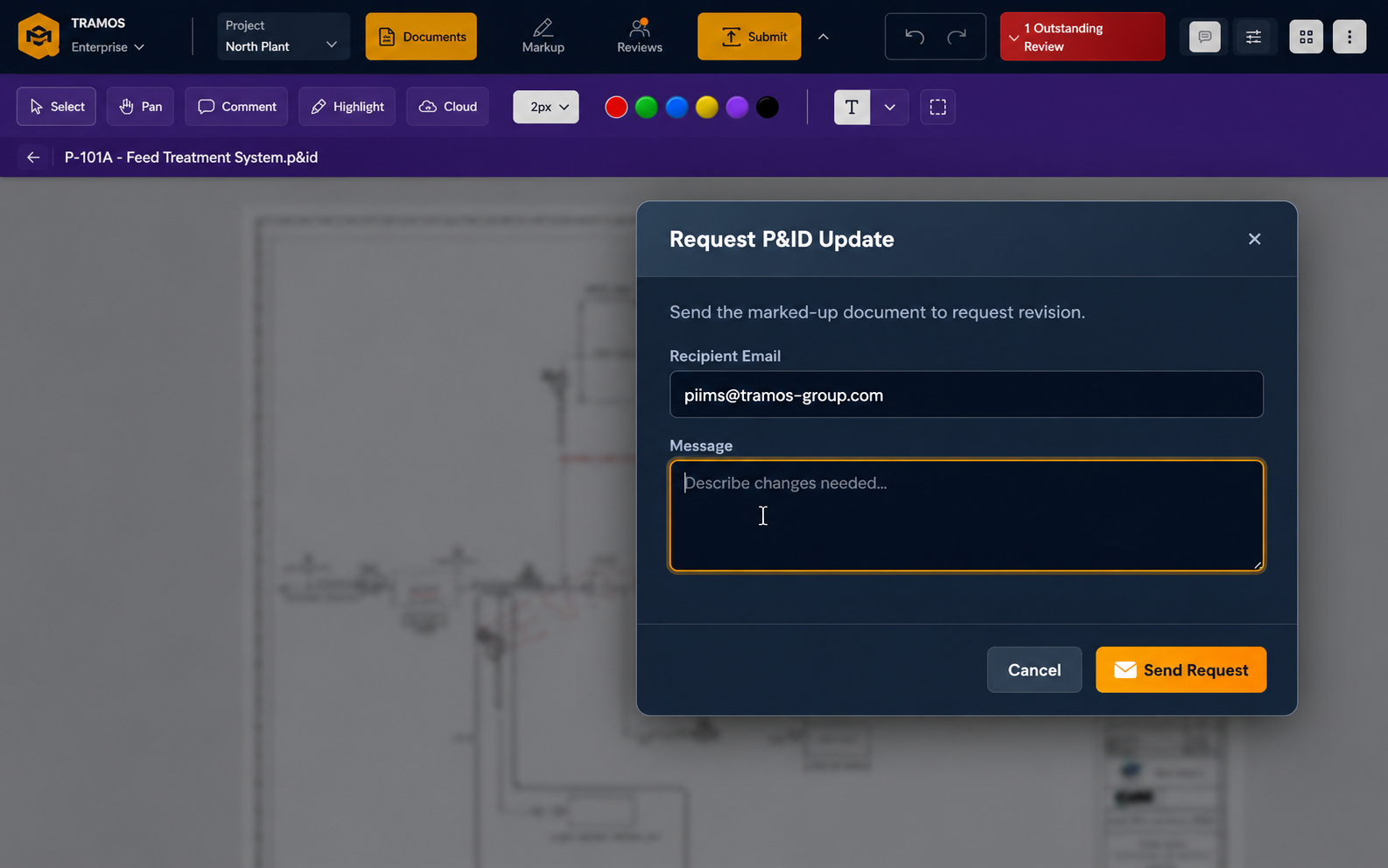
Task: Activate the Pan tool
Action: pos(140,107)
